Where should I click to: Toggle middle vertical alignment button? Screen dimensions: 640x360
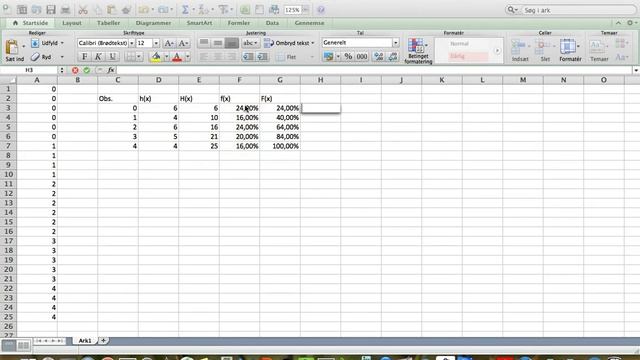(218, 43)
